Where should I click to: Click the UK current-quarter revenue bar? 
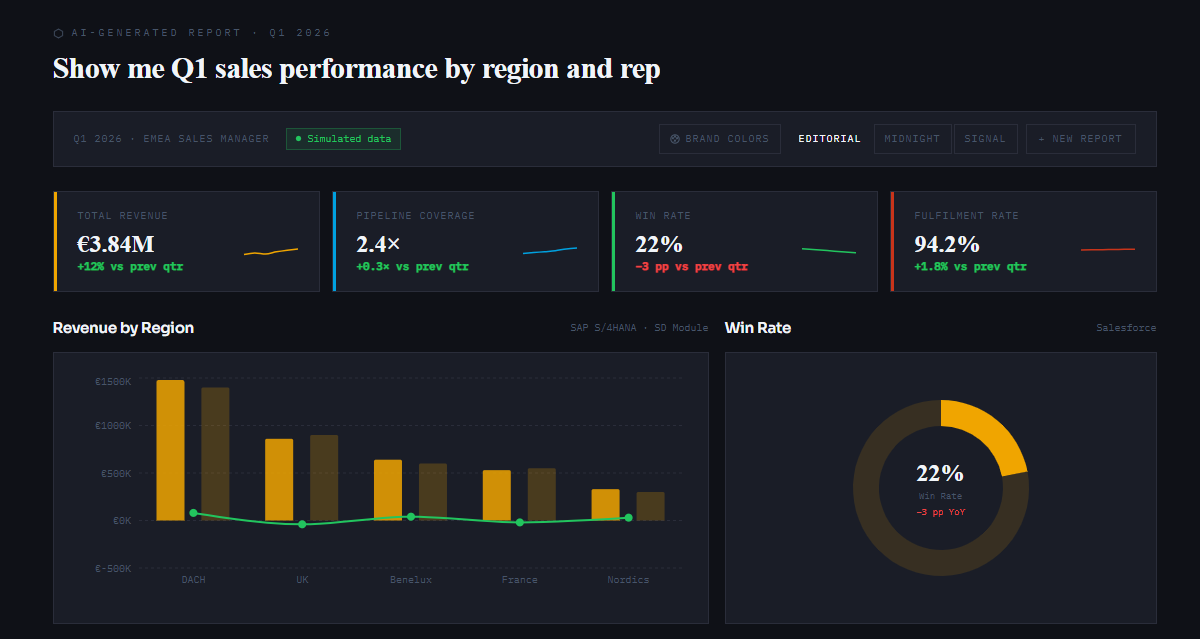(x=279, y=479)
